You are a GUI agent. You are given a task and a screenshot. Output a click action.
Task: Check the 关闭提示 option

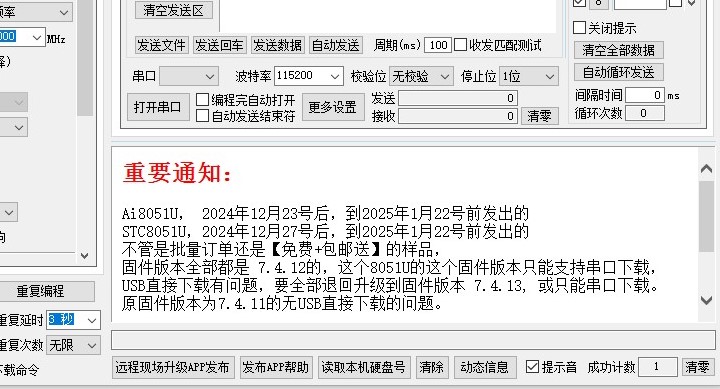[x=579, y=28]
